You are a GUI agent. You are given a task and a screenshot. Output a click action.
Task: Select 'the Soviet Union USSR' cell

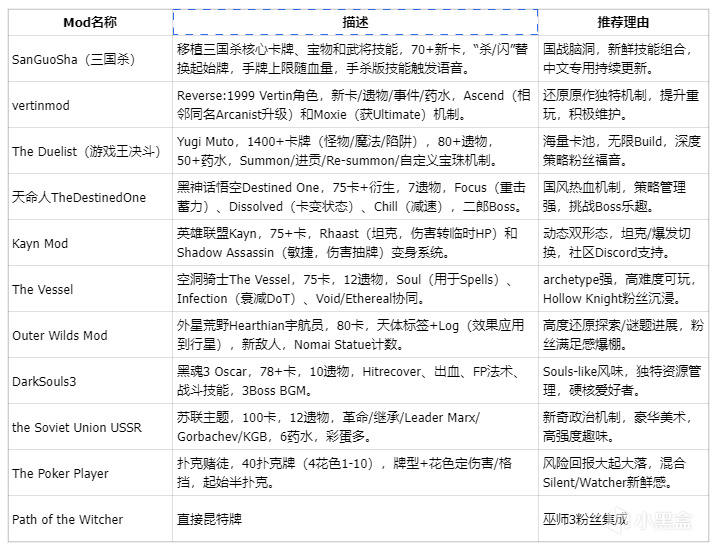click(x=90, y=427)
